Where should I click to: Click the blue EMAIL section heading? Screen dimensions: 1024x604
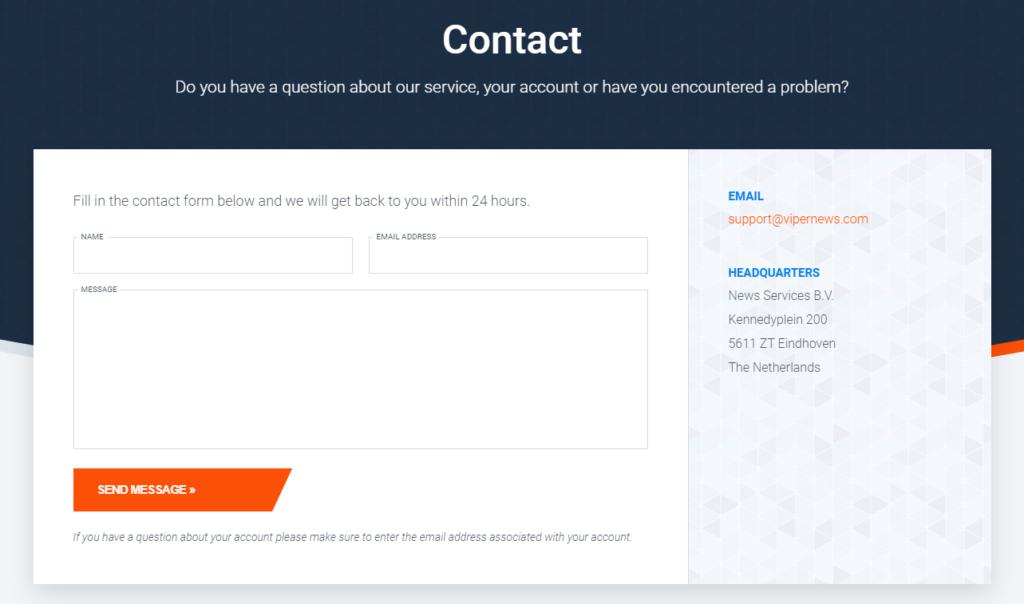click(x=746, y=196)
